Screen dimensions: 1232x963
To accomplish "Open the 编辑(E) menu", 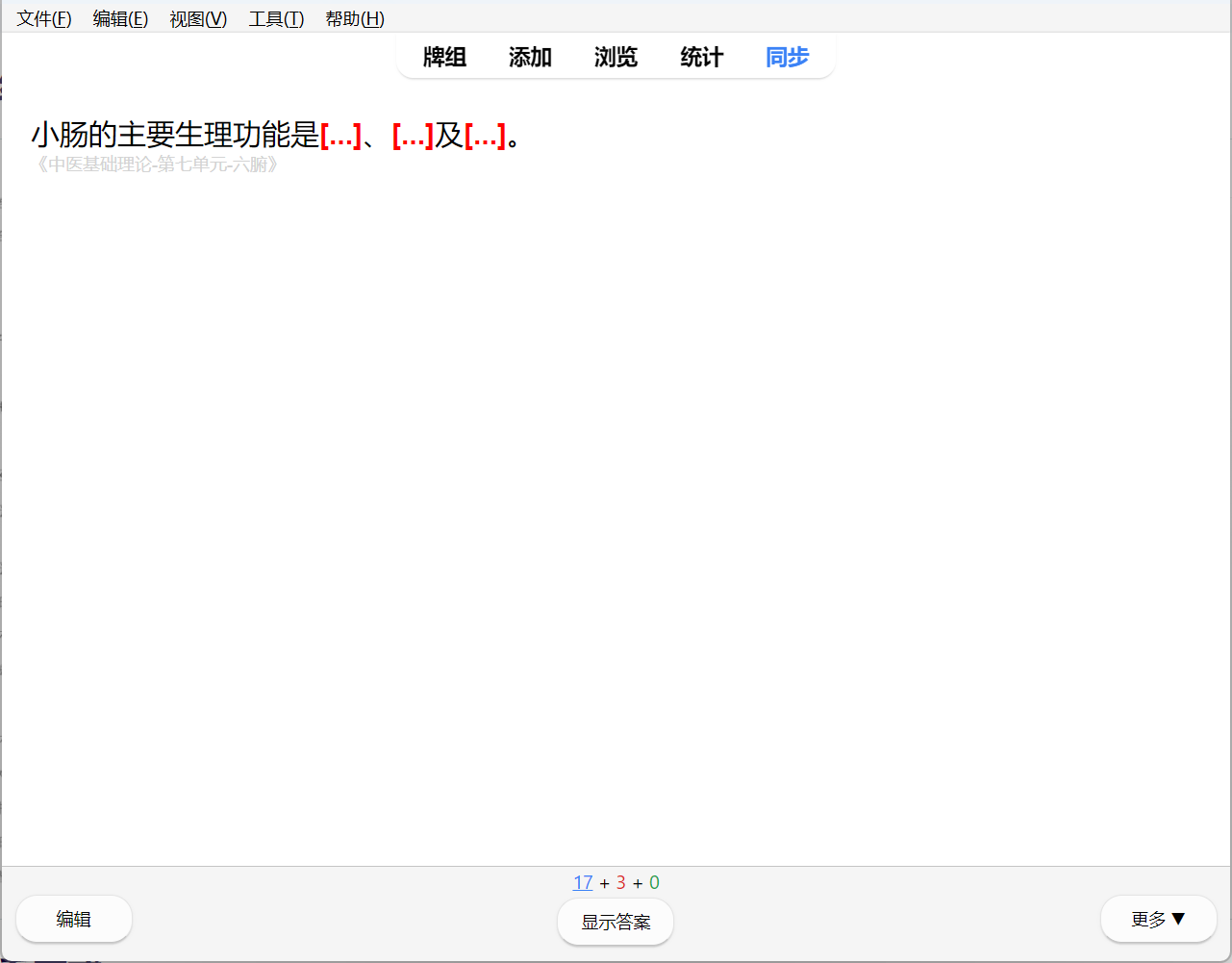I will [120, 18].
